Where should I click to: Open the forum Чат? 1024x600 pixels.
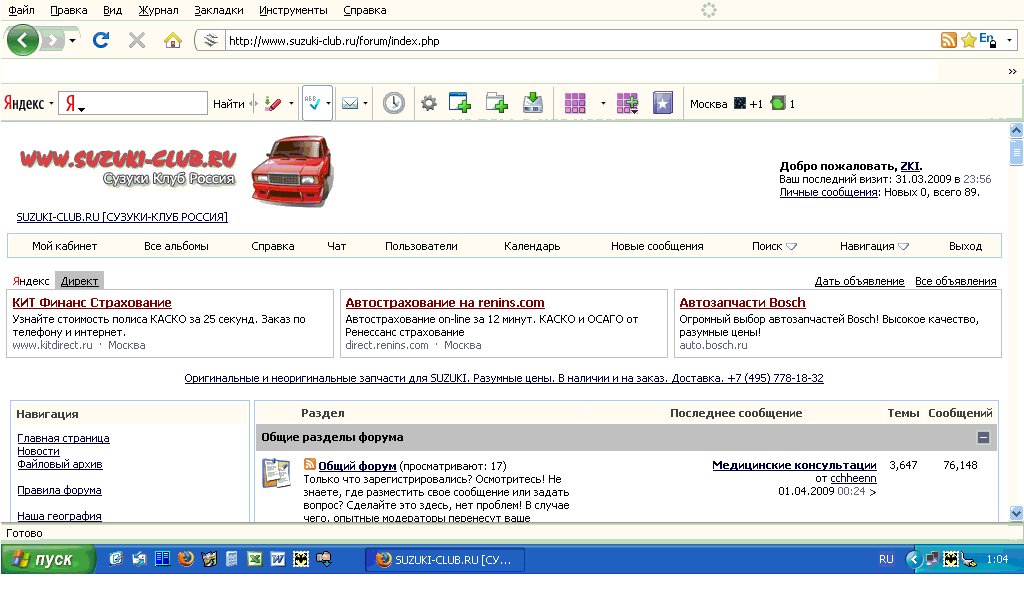[x=336, y=246]
